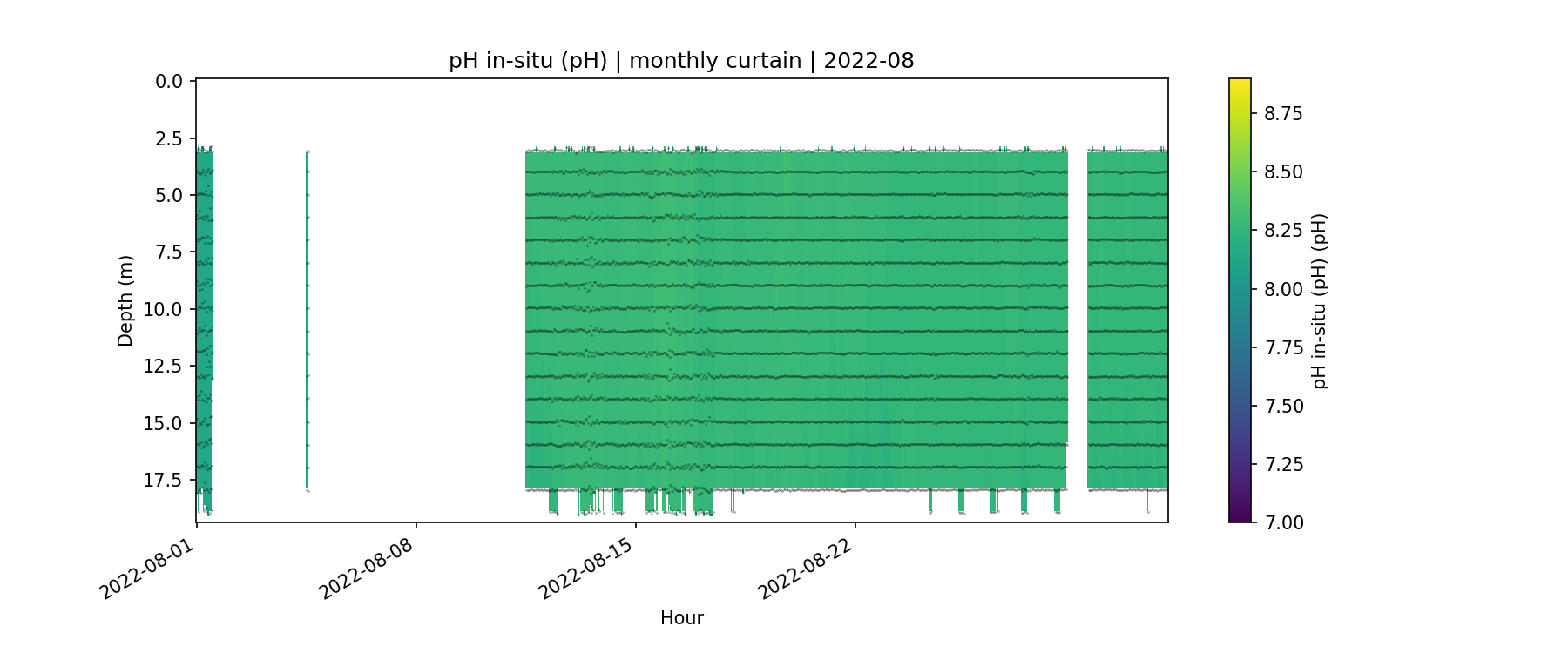The image size is (1568, 653).
Task: Click the 8.00 tick on the colorbar
Action: (1283, 289)
